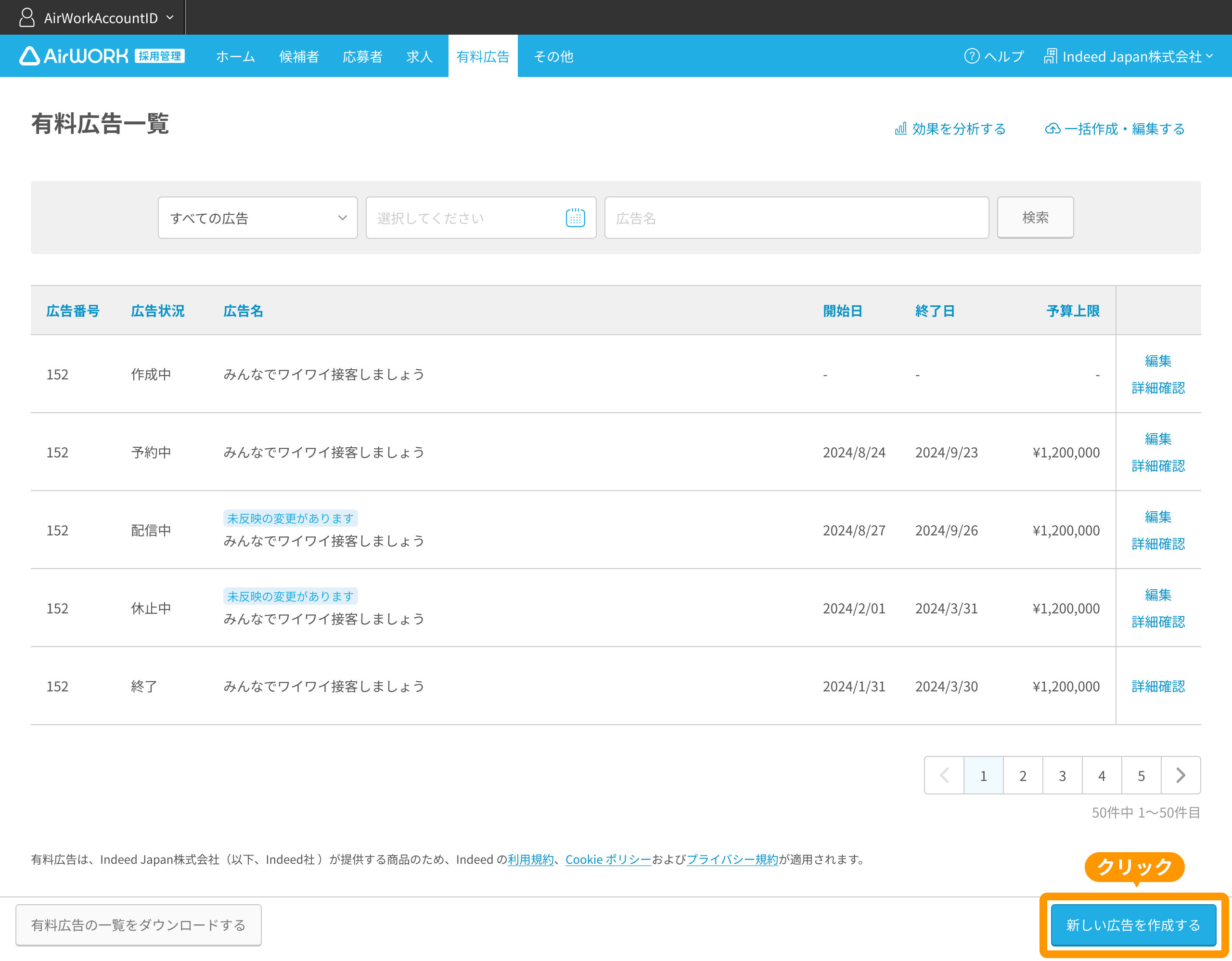Open the プライバシー規約 link
Screen dimensions: 1232x961
[731, 859]
